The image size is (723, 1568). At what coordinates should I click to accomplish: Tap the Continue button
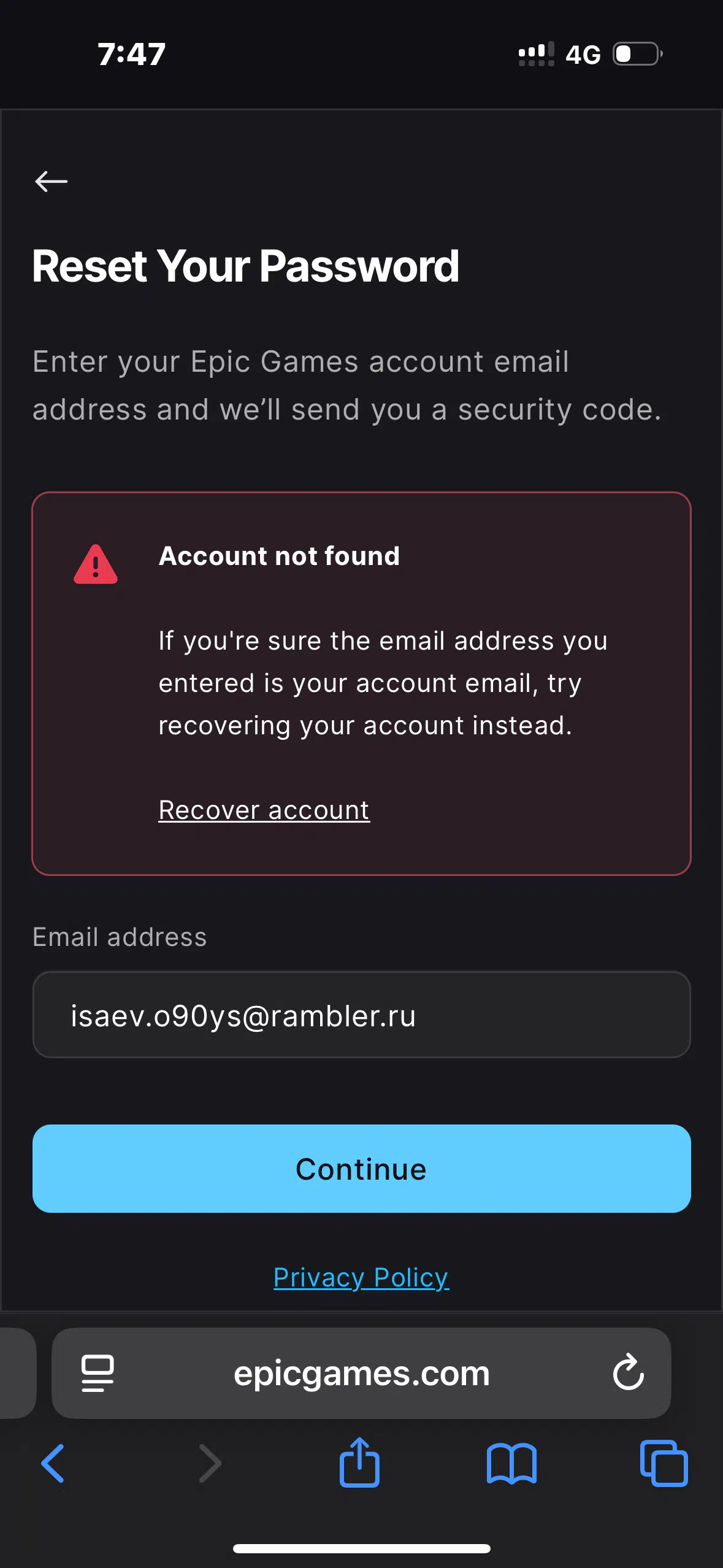362,1169
